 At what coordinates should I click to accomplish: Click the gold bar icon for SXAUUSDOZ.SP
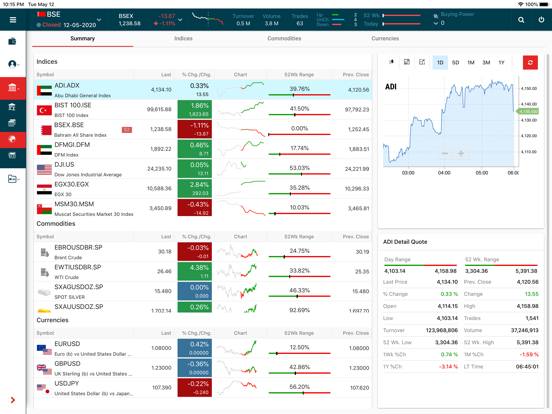point(44,310)
